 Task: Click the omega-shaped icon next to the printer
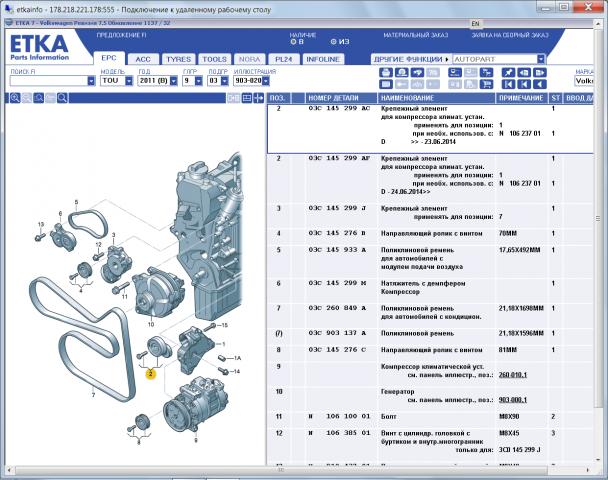(401, 73)
